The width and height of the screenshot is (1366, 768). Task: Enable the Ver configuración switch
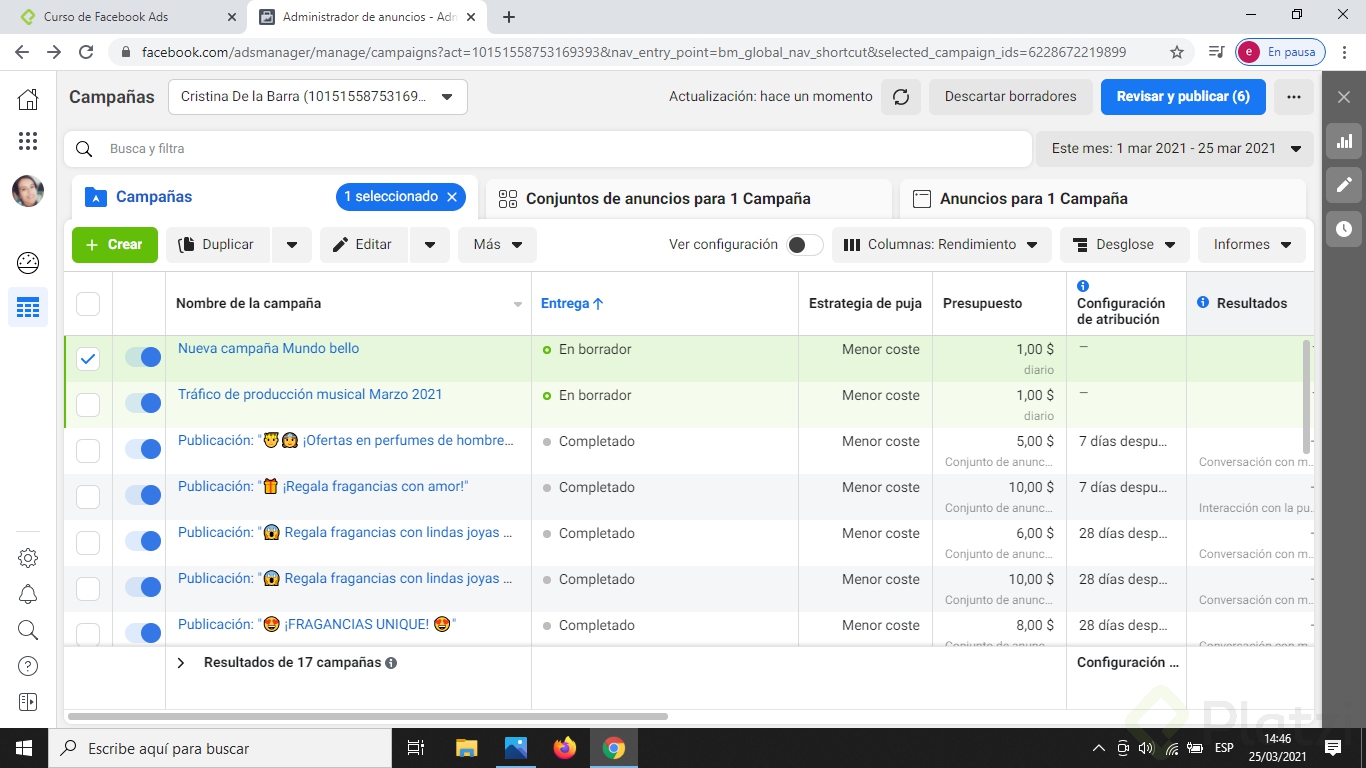805,245
